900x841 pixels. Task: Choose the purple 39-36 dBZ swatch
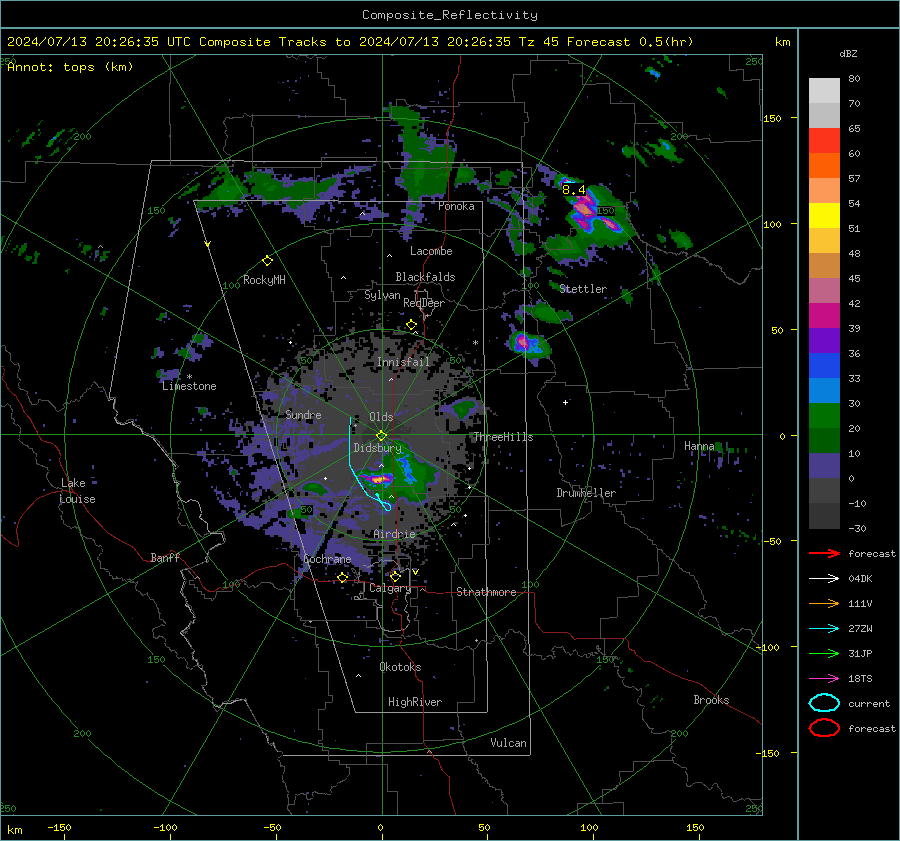[824, 340]
